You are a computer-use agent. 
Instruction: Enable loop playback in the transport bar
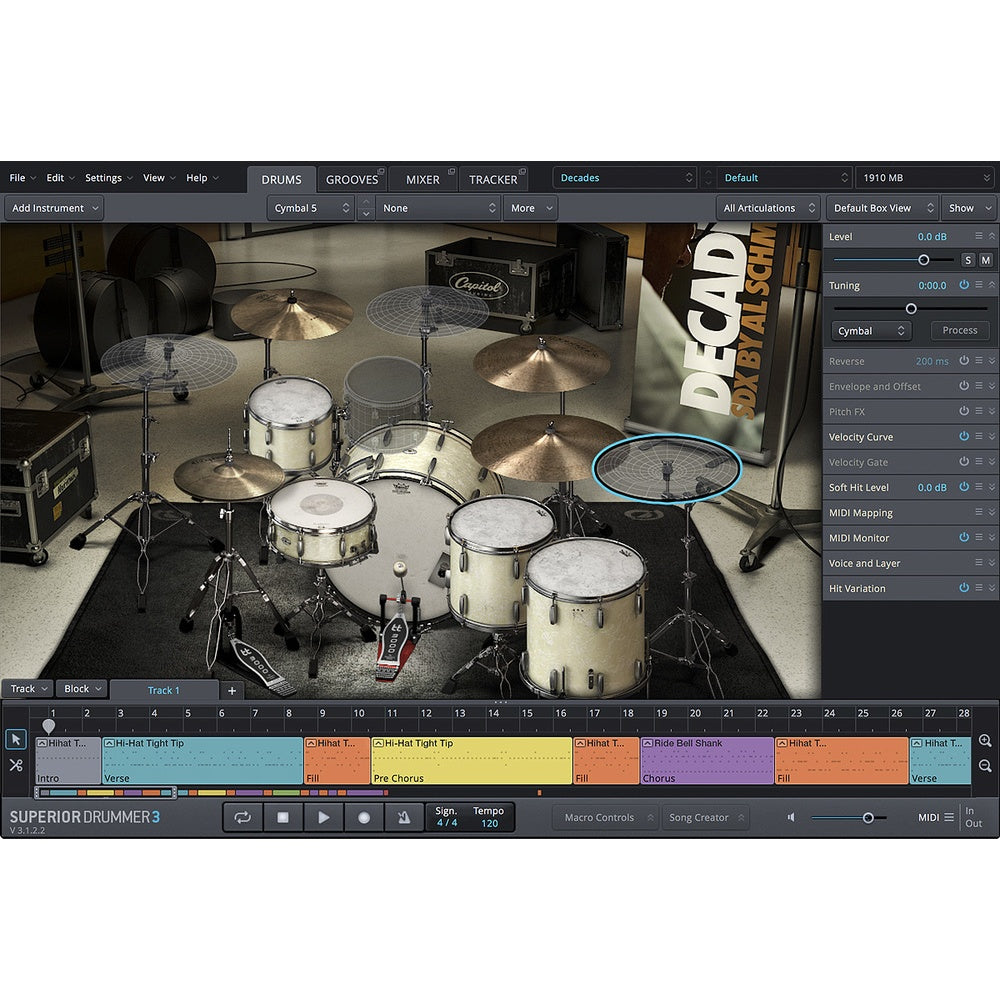point(241,817)
